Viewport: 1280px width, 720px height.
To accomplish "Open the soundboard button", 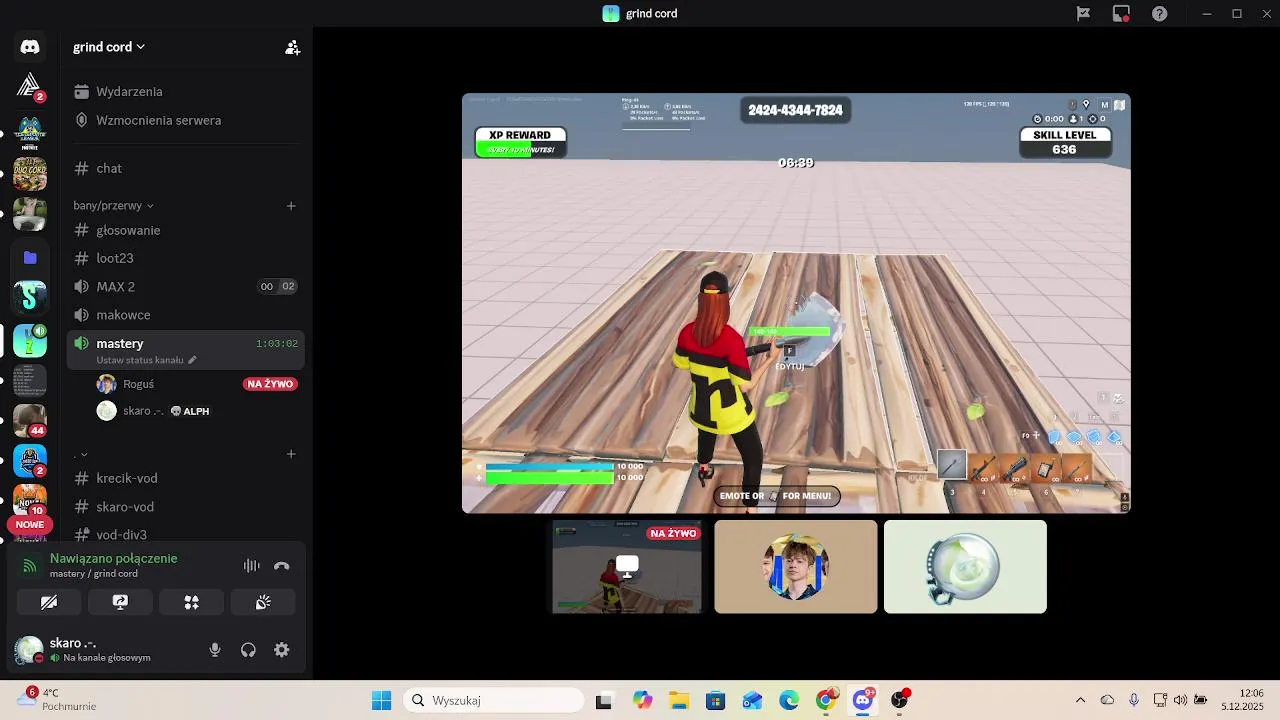I will tap(263, 602).
